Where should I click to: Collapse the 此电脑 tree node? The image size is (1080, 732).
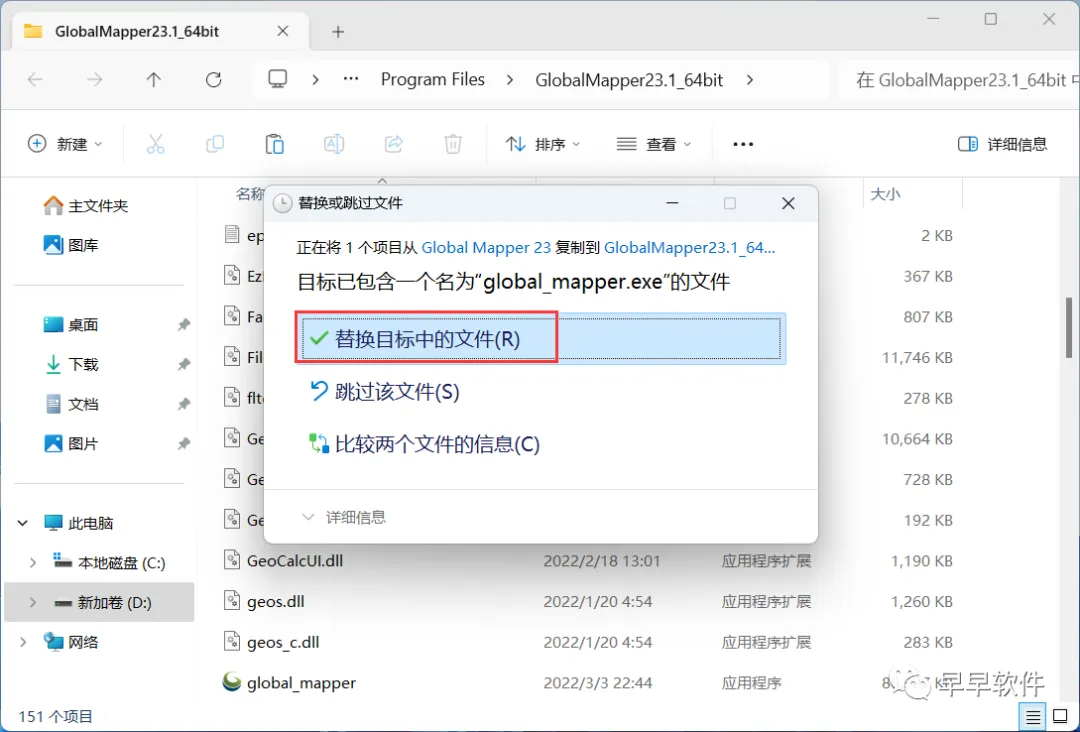23,523
